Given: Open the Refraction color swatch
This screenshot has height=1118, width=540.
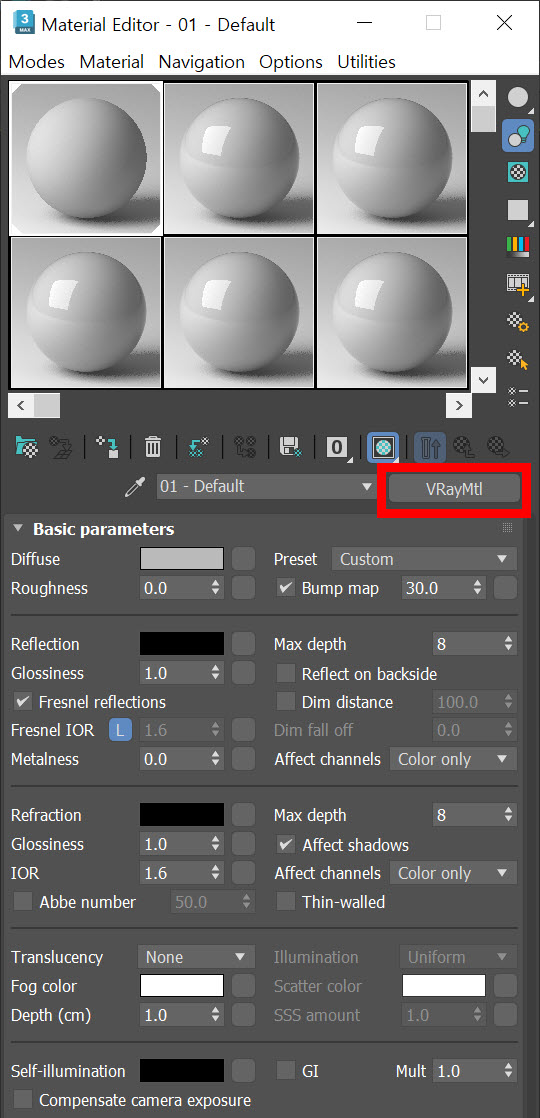Looking at the screenshot, I should 182,815.
